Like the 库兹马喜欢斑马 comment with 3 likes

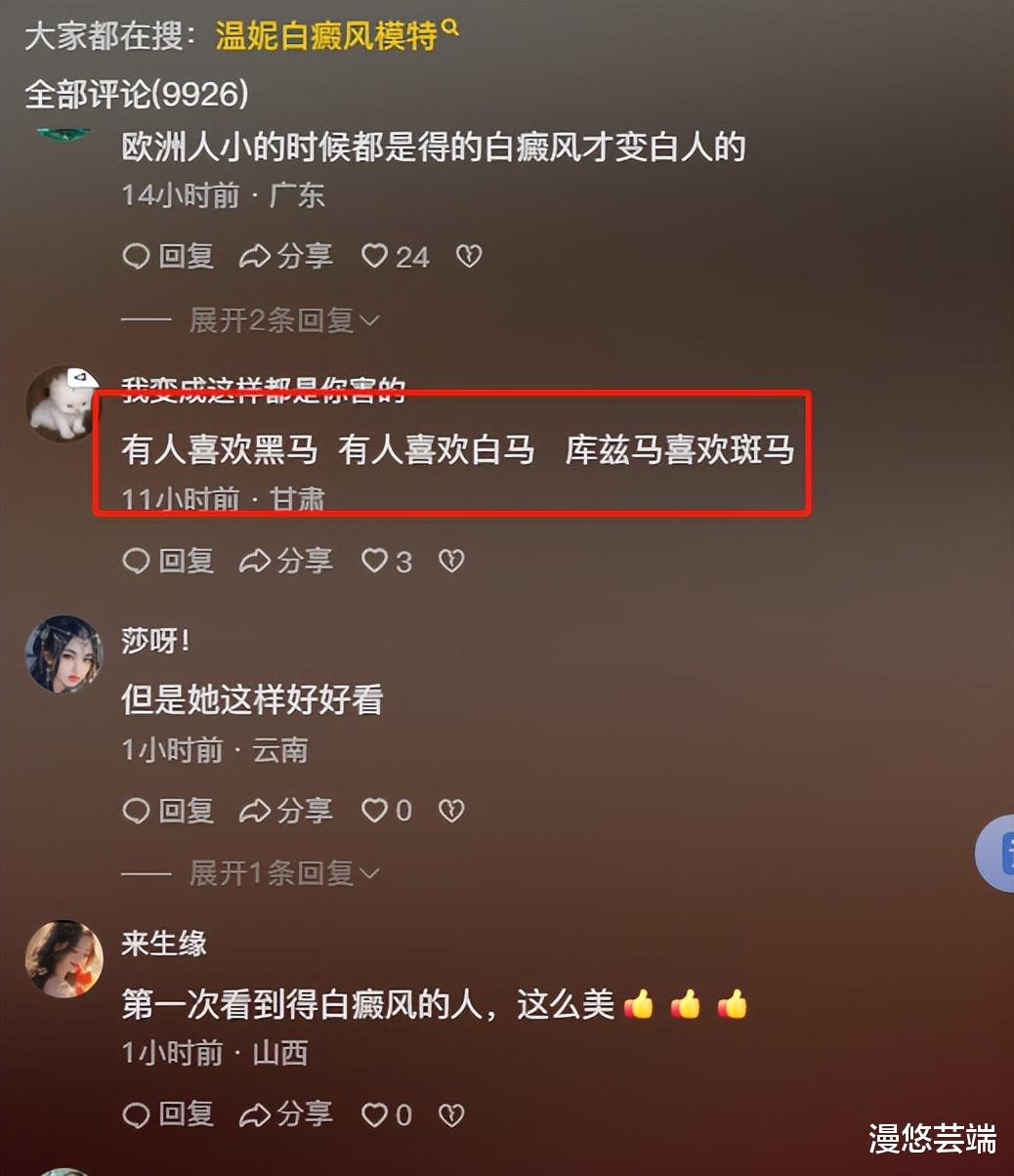(387, 561)
